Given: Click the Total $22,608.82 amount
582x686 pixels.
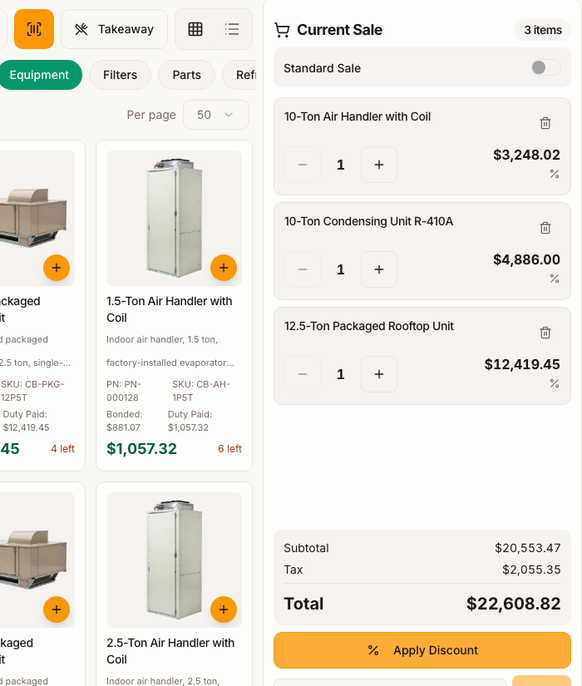Looking at the screenshot, I should (x=513, y=604).
